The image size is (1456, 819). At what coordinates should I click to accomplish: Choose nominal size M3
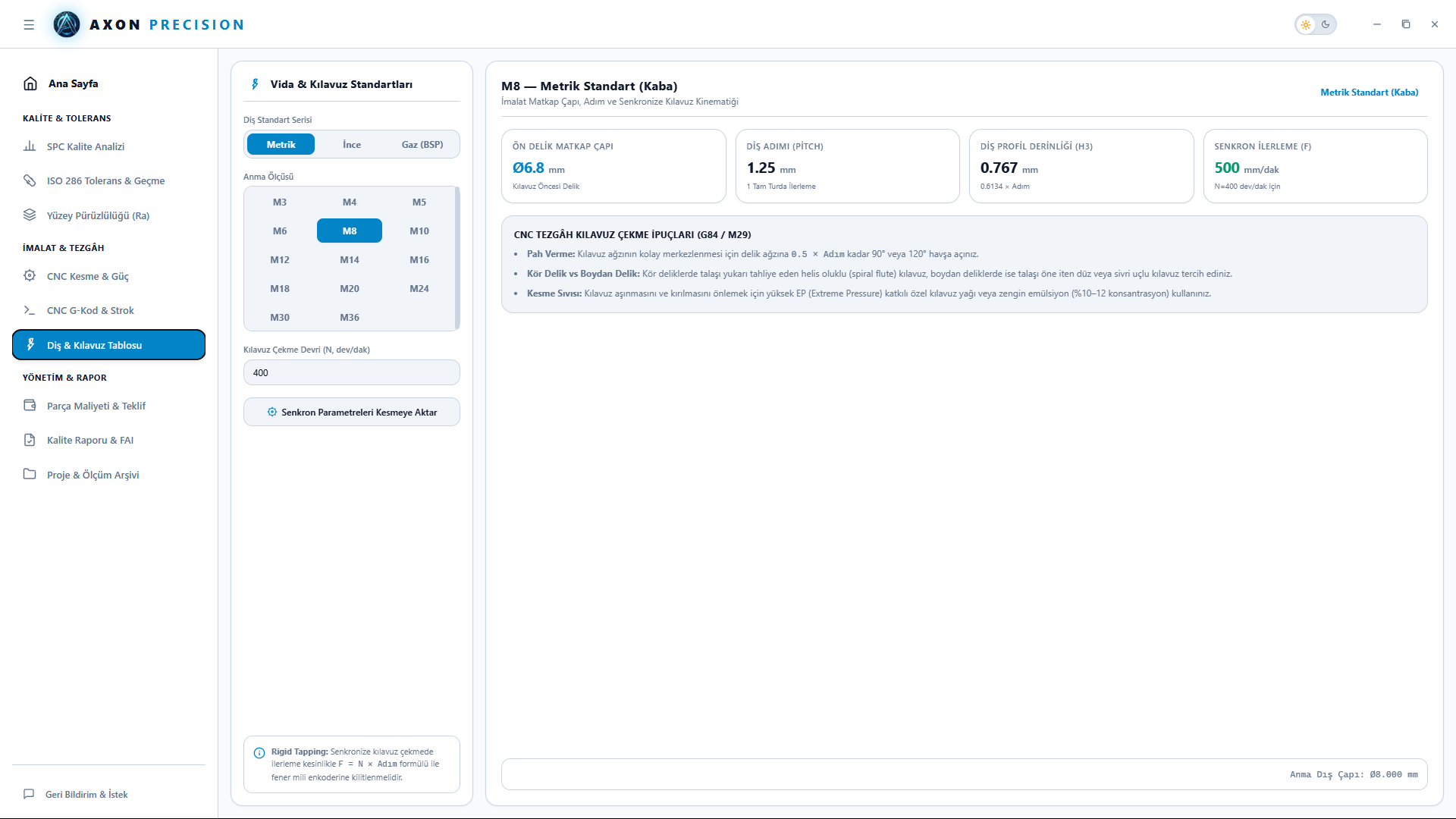[280, 202]
